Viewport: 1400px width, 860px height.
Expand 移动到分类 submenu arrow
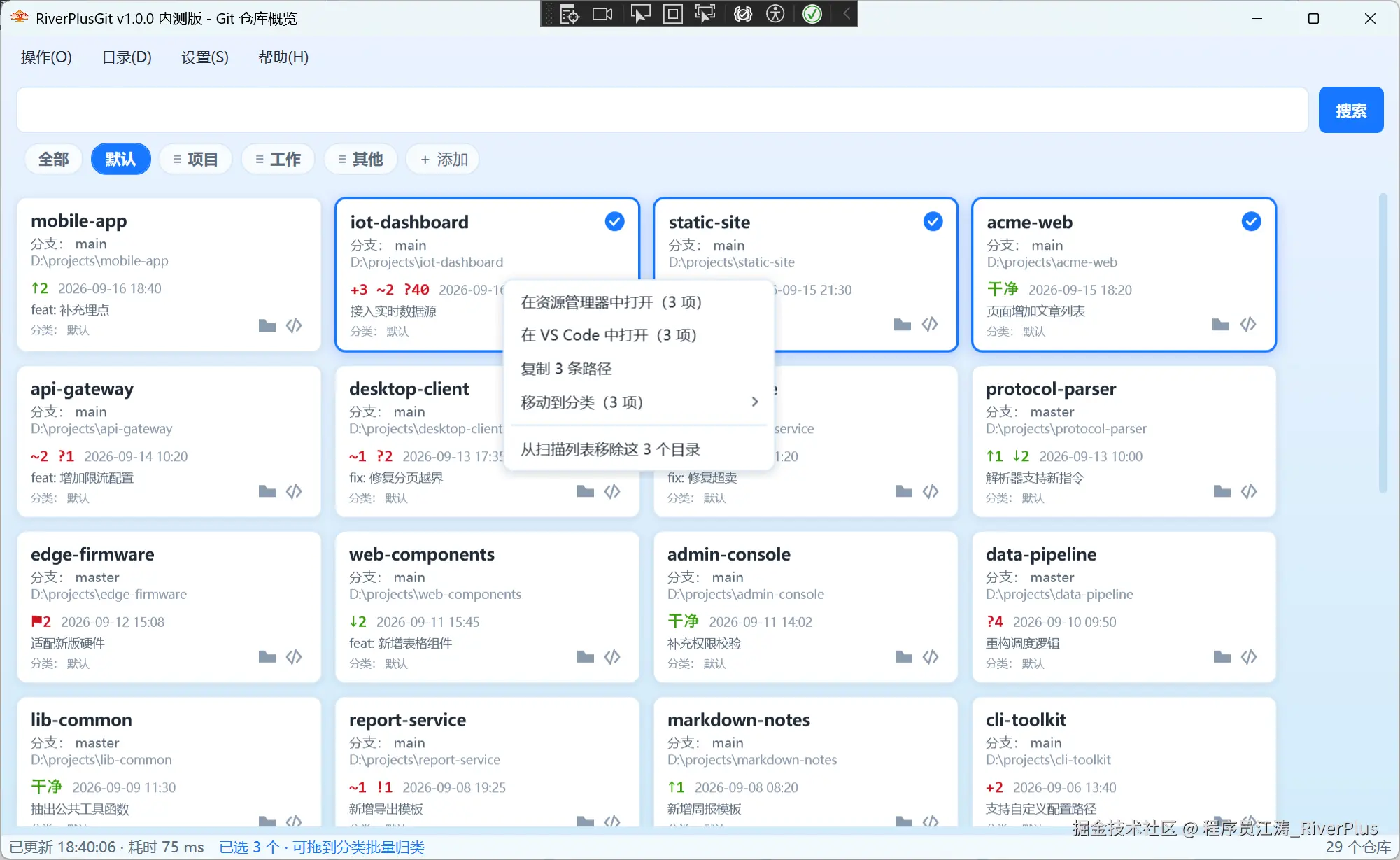click(754, 402)
